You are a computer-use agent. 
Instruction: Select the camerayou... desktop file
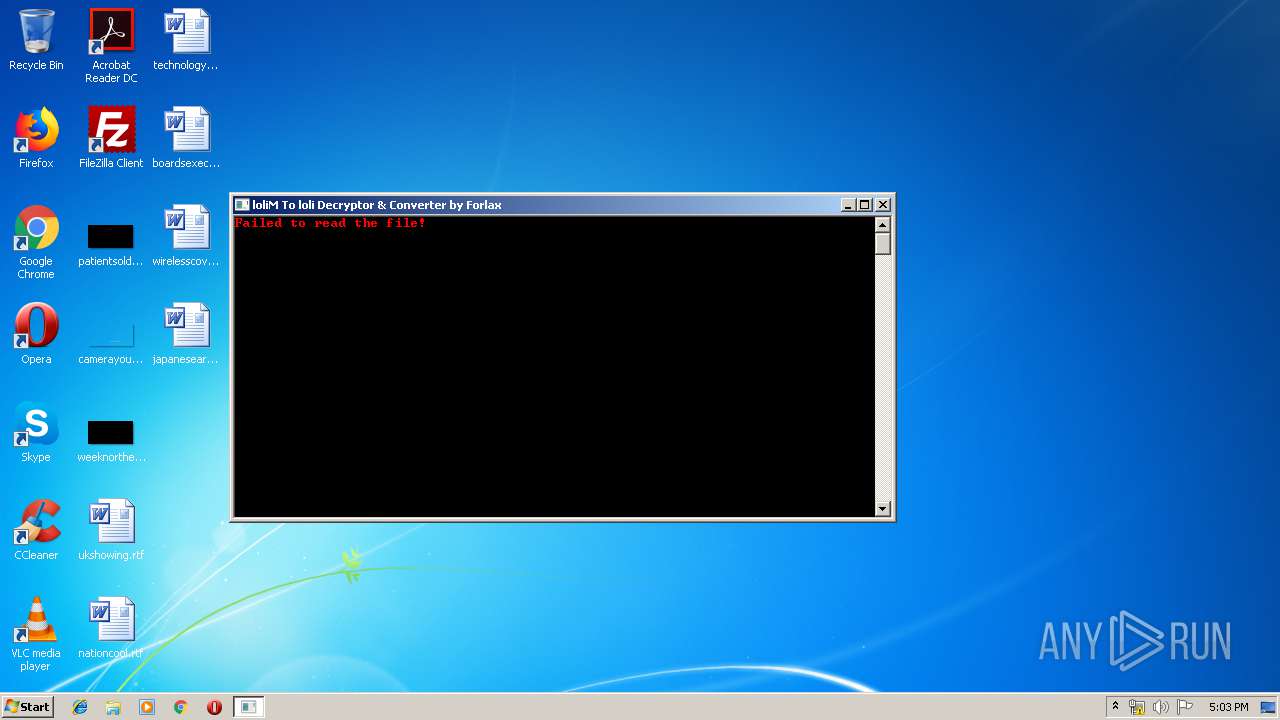(111, 344)
